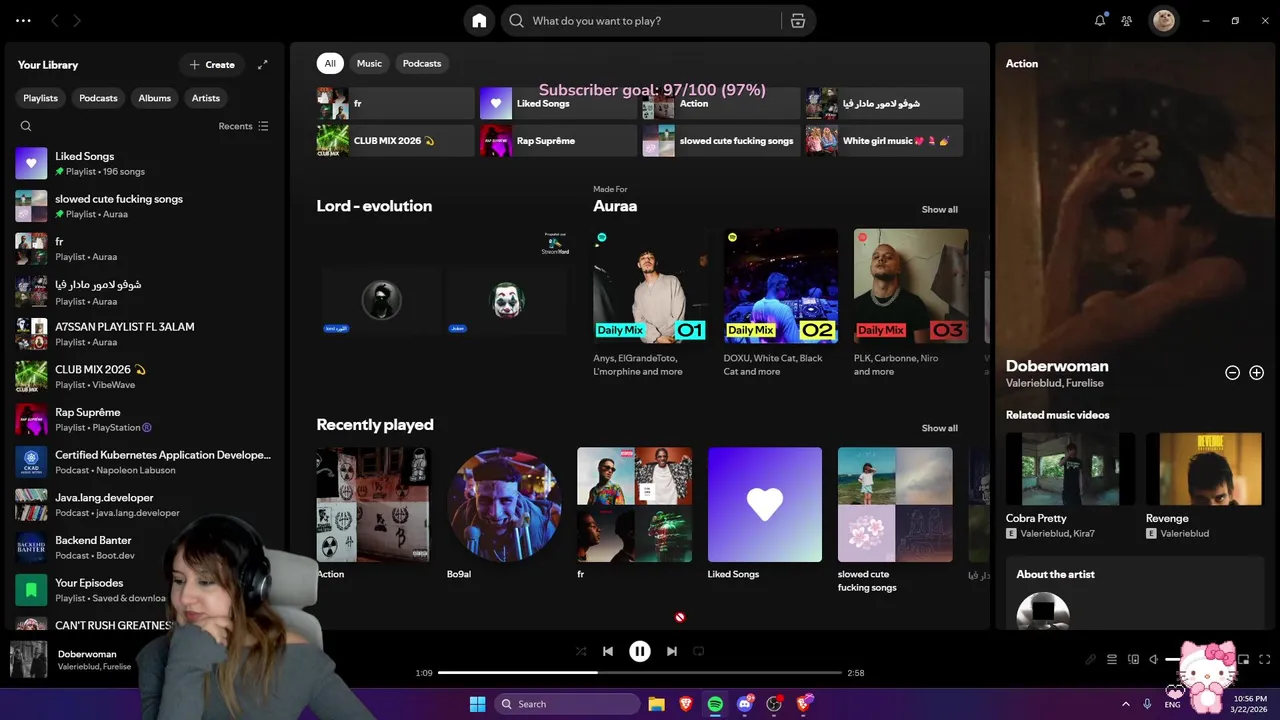1280x720 pixels.
Task: Skip to the next track
Action: (x=672, y=651)
